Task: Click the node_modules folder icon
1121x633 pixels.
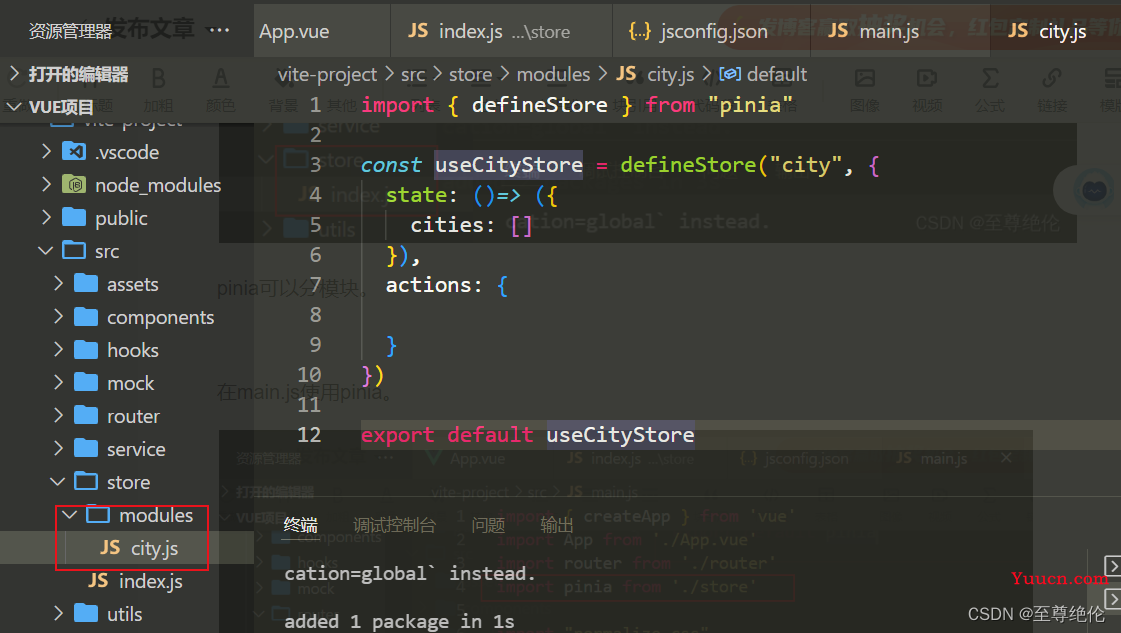Action: pyautogui.click(x=74, y=185)
